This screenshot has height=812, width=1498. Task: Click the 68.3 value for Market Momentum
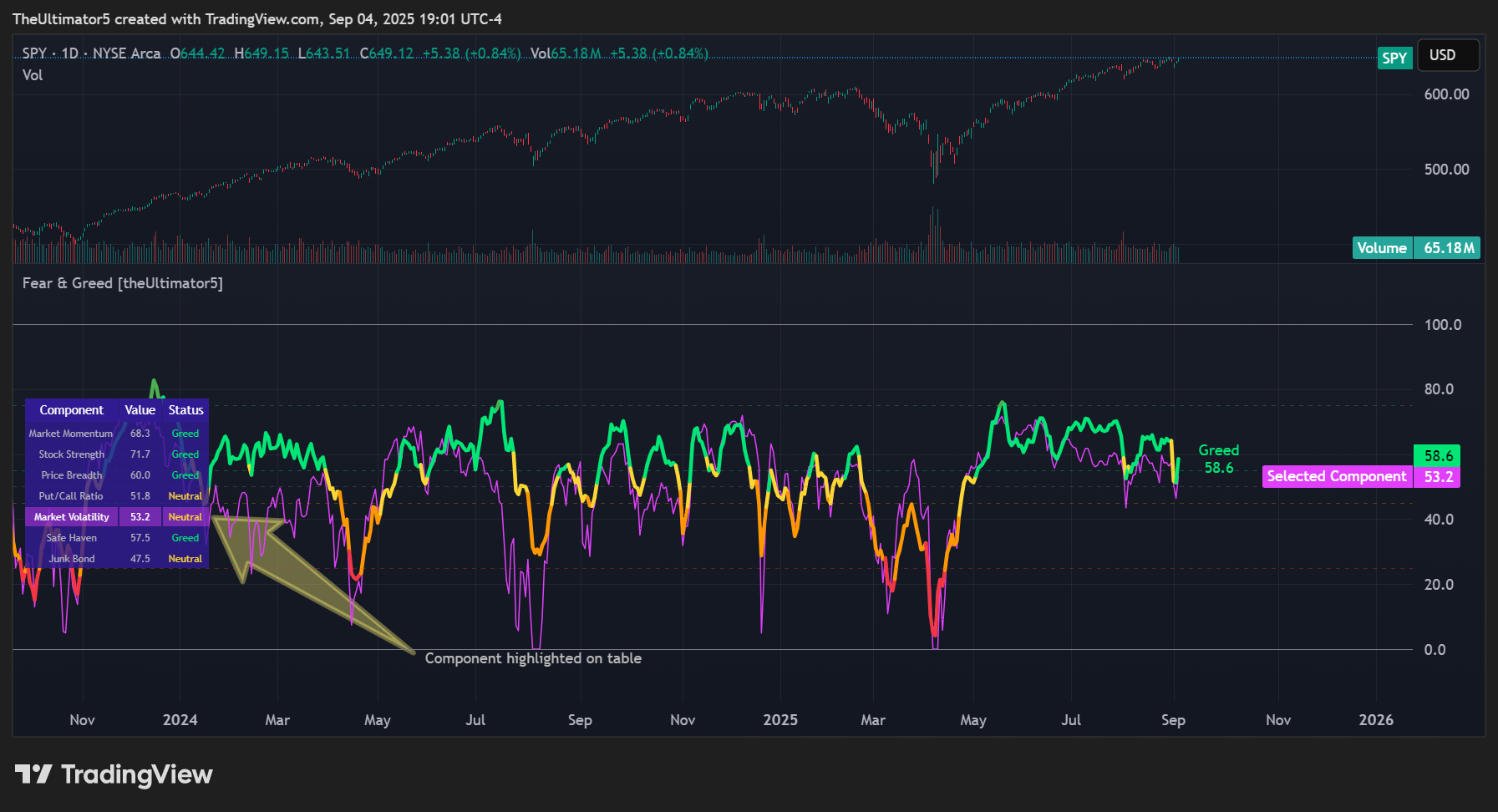pos(140,434)
